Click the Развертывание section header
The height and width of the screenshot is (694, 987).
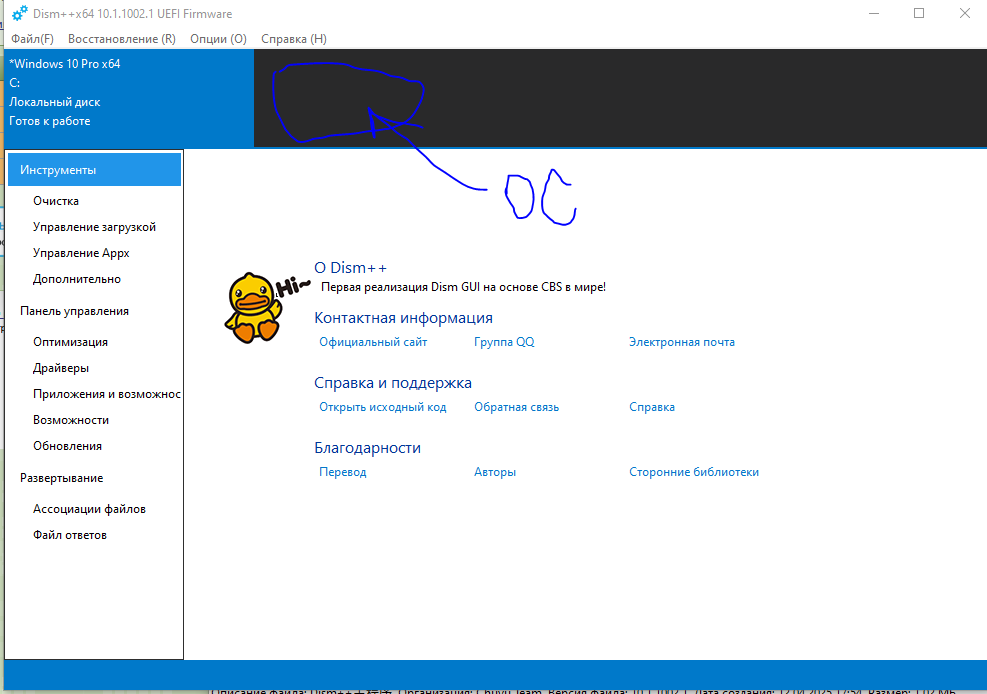click(x=62, y=478)
